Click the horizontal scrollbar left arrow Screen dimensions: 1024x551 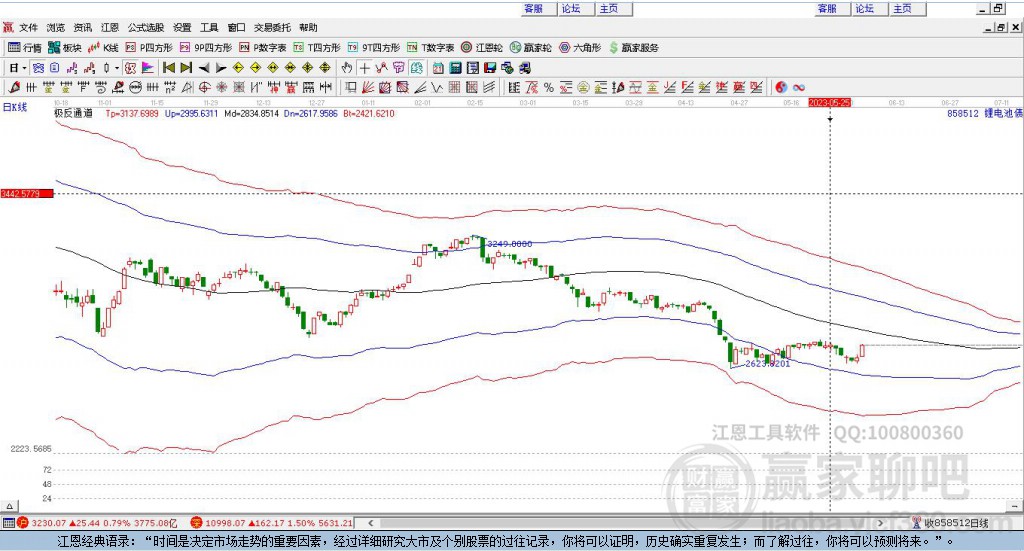click(370, 523)
